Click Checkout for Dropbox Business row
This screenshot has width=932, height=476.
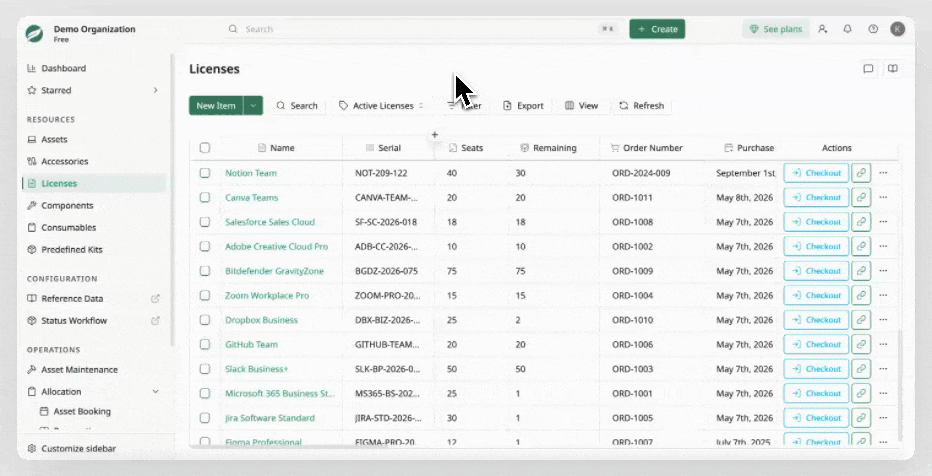click(x=816, y=320)
